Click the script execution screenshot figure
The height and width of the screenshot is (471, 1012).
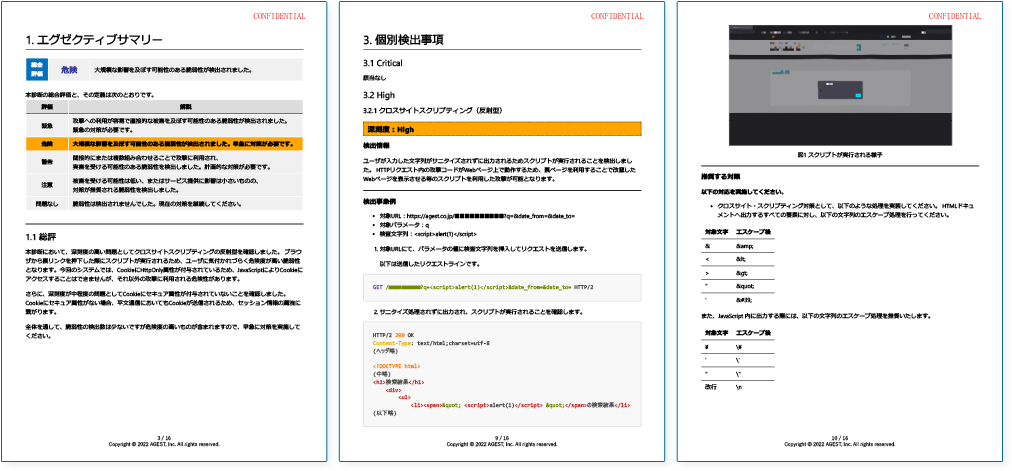(840, 85)
